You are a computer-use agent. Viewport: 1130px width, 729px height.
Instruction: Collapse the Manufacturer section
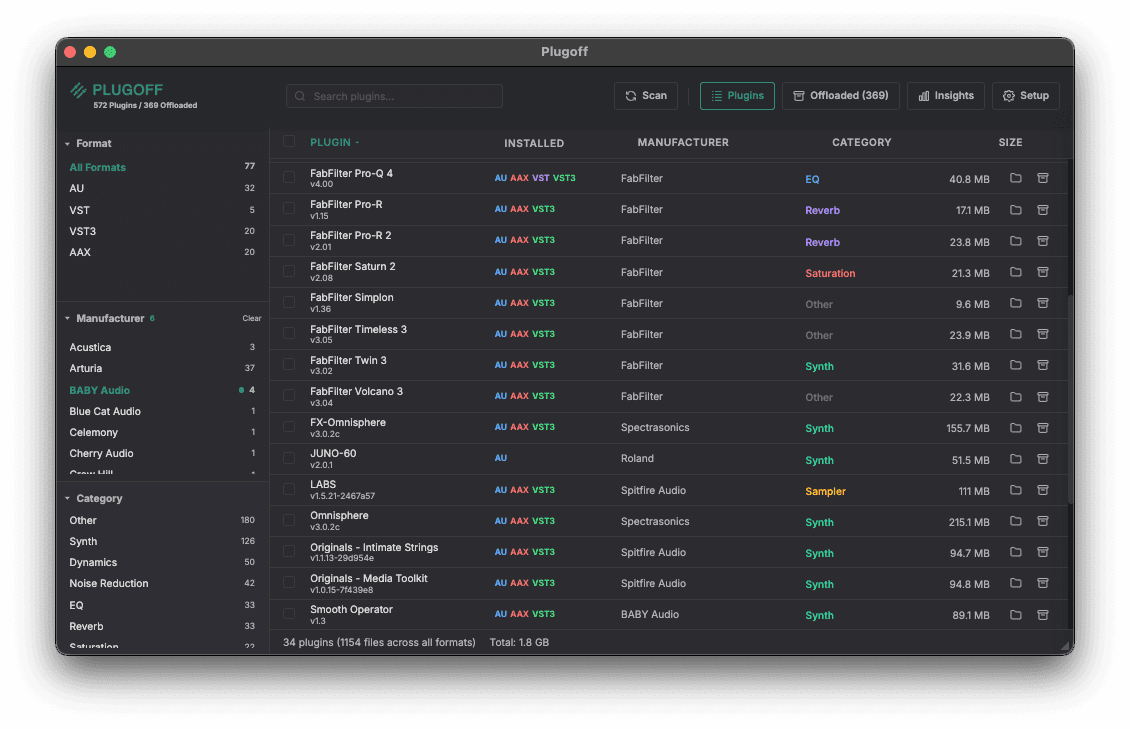pyautogui.click(x=67, y=318)
